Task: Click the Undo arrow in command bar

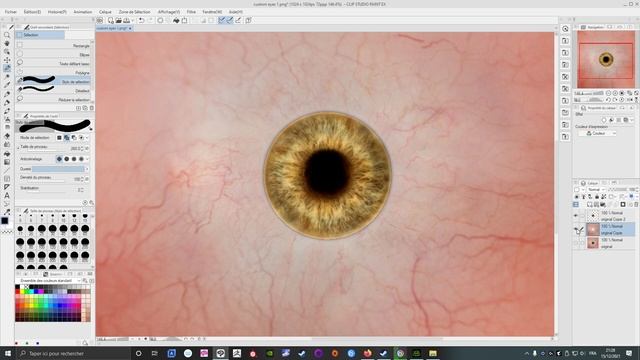Action: pyautogui.click(x=141, y=20)
